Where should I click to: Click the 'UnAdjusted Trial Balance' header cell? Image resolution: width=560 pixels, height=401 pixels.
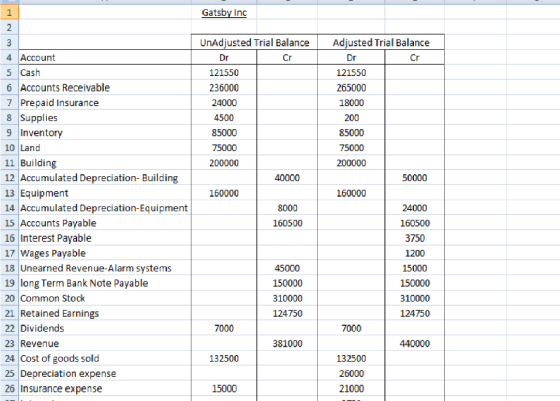(254, 42)
